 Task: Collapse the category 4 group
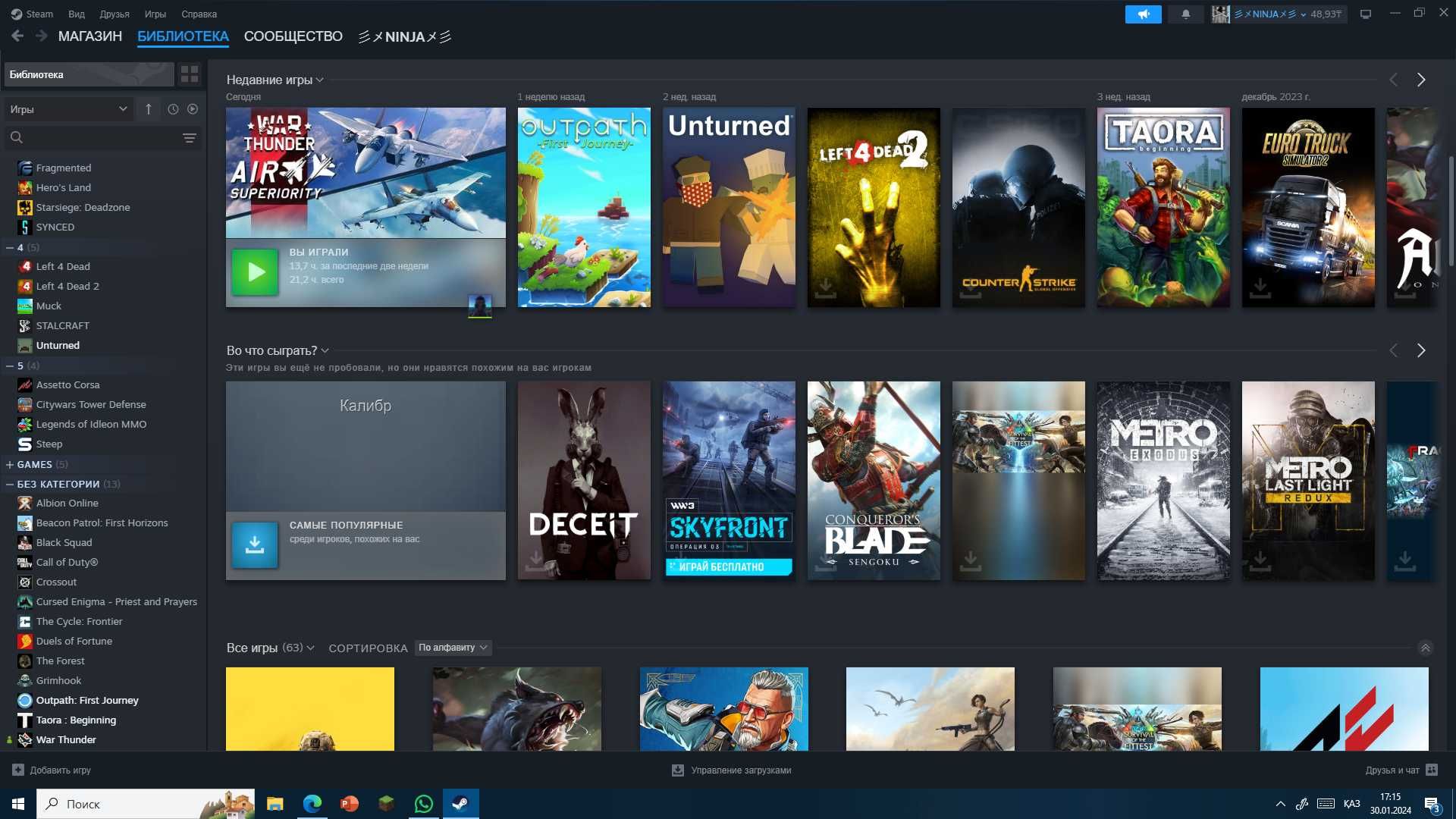pyautogui.click(x=10, y=247)
